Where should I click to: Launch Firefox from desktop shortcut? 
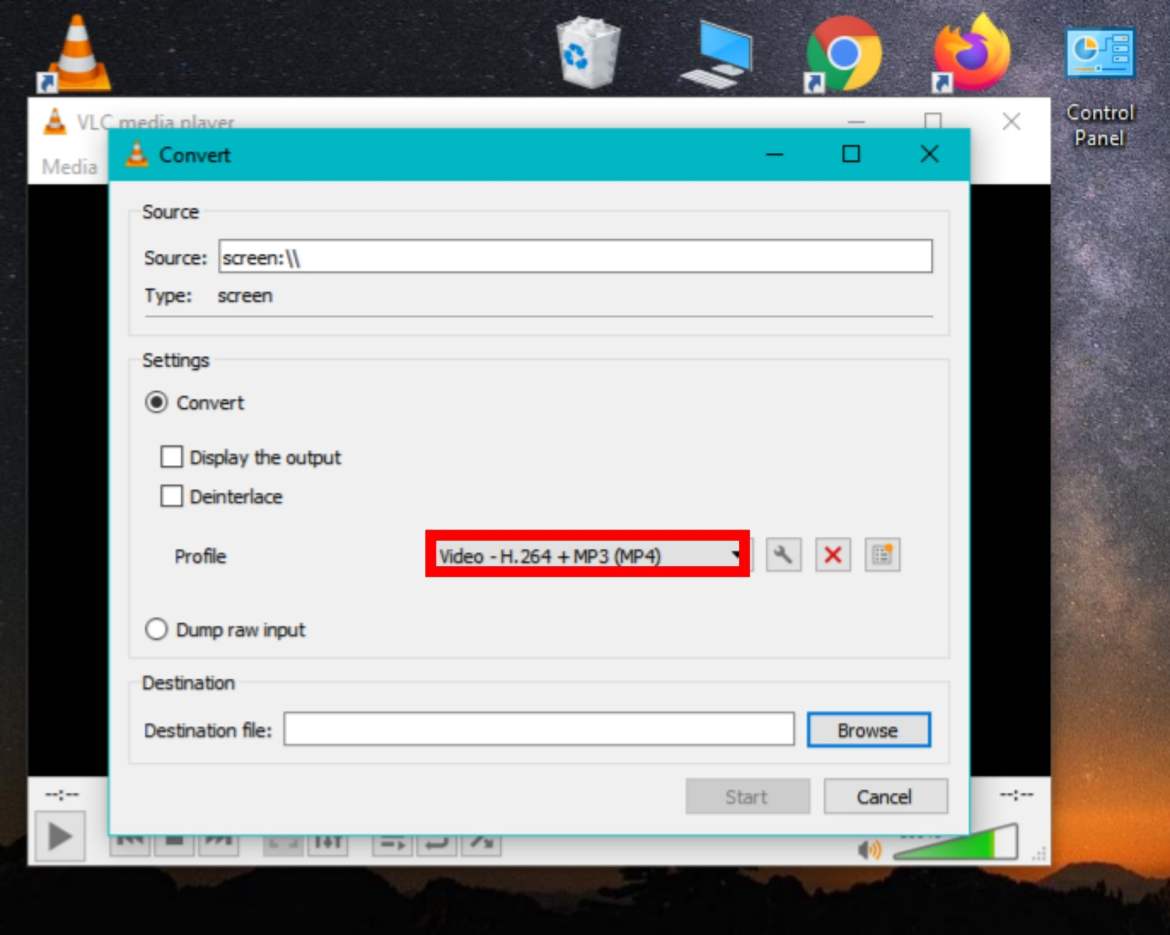971,52
